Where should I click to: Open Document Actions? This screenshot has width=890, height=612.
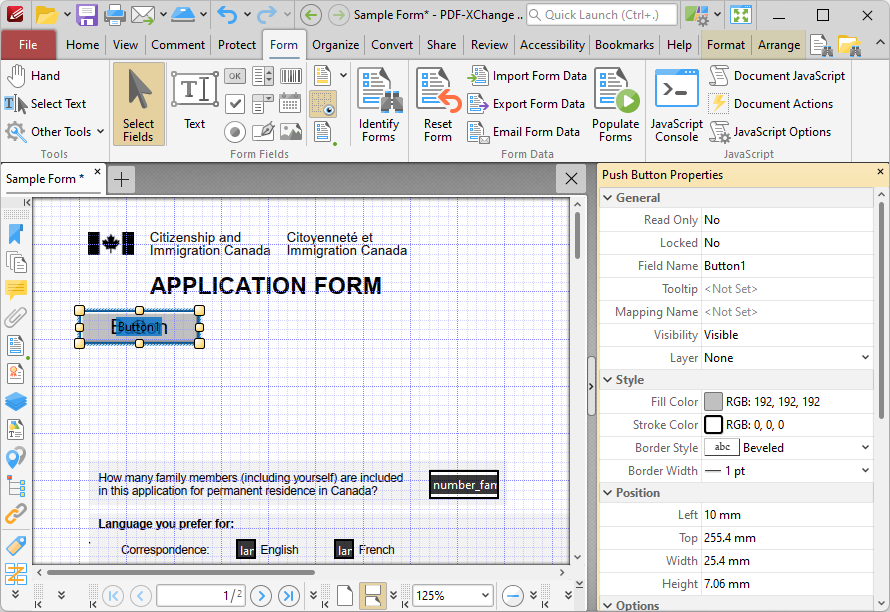click(771, 104)
